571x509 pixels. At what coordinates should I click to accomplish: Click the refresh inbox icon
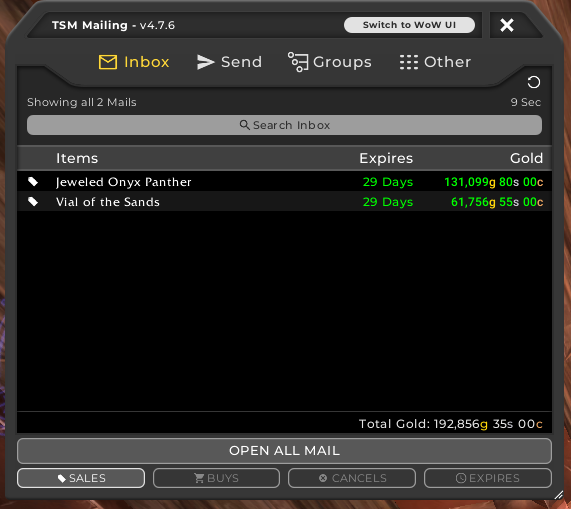[534, 82]
